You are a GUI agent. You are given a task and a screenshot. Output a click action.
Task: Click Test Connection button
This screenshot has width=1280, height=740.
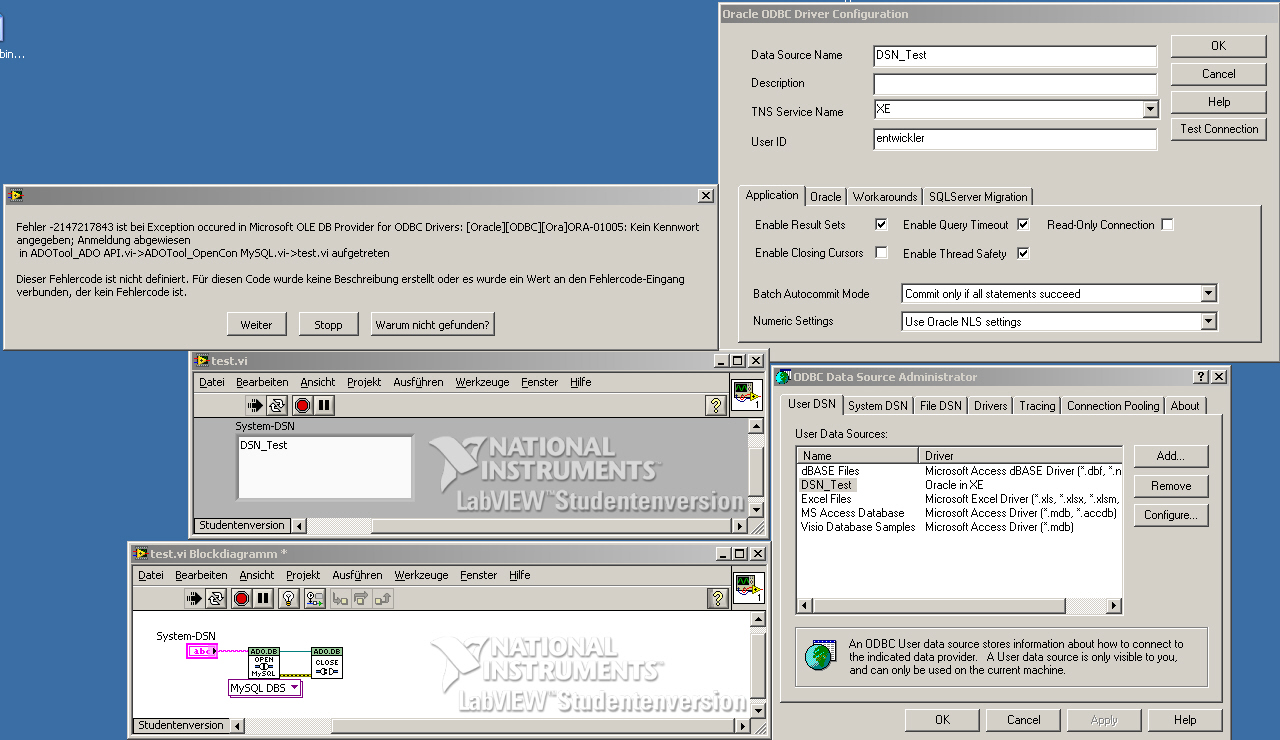1219,129
